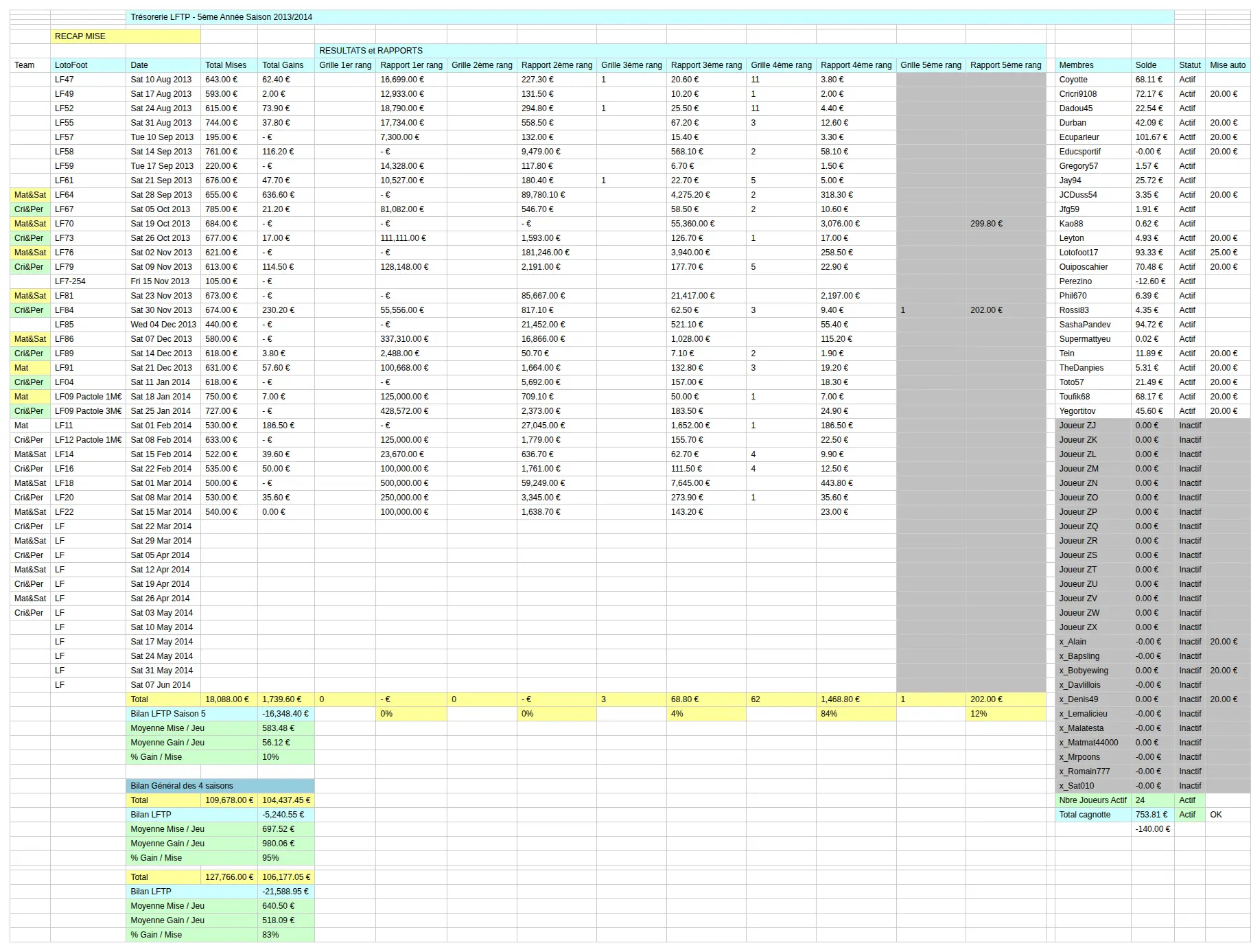
Task: Select the "Total Gains" column header
Action: click(286, 65)
